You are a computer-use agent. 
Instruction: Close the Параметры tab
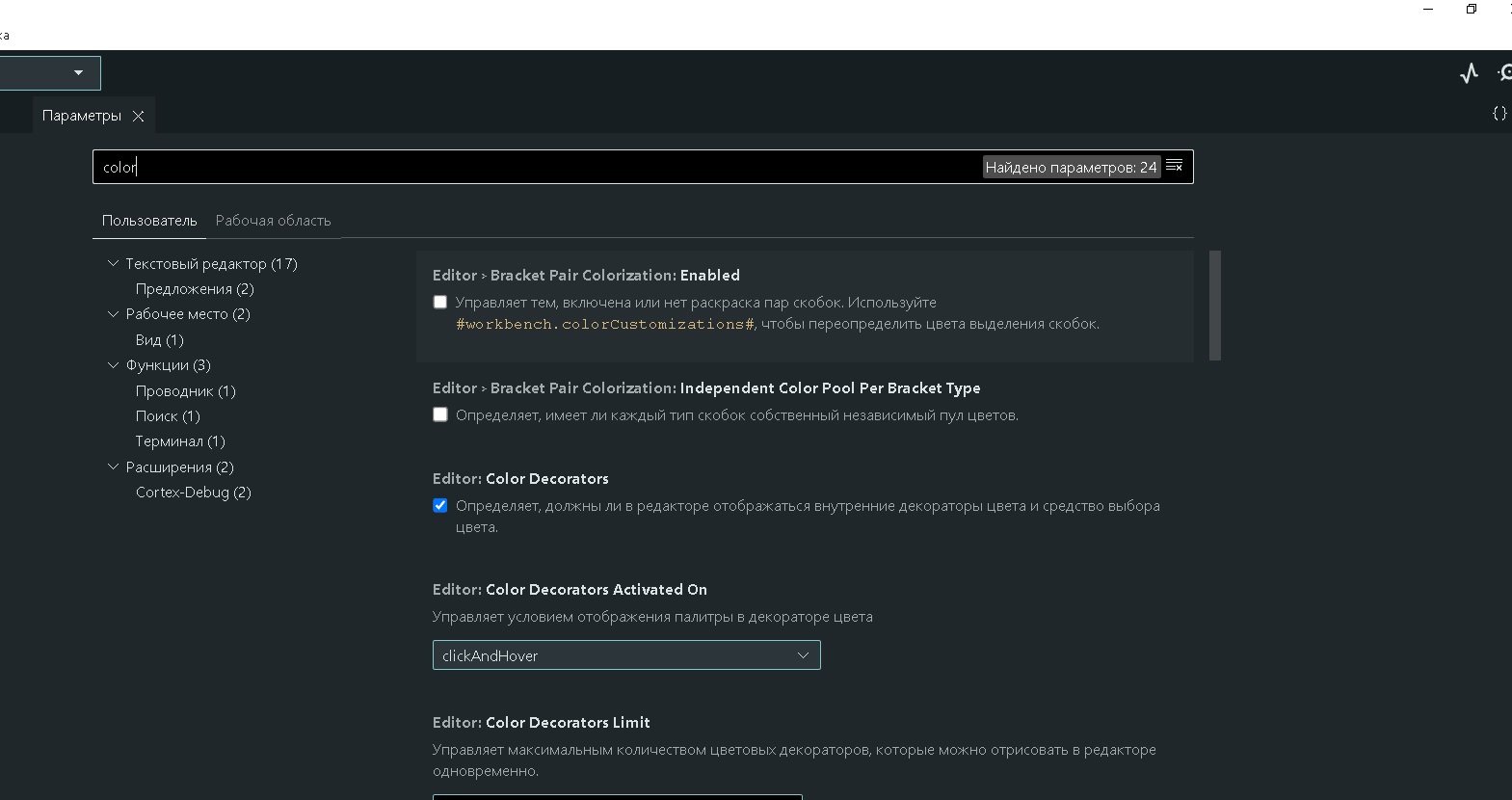(x=139, y=116)
